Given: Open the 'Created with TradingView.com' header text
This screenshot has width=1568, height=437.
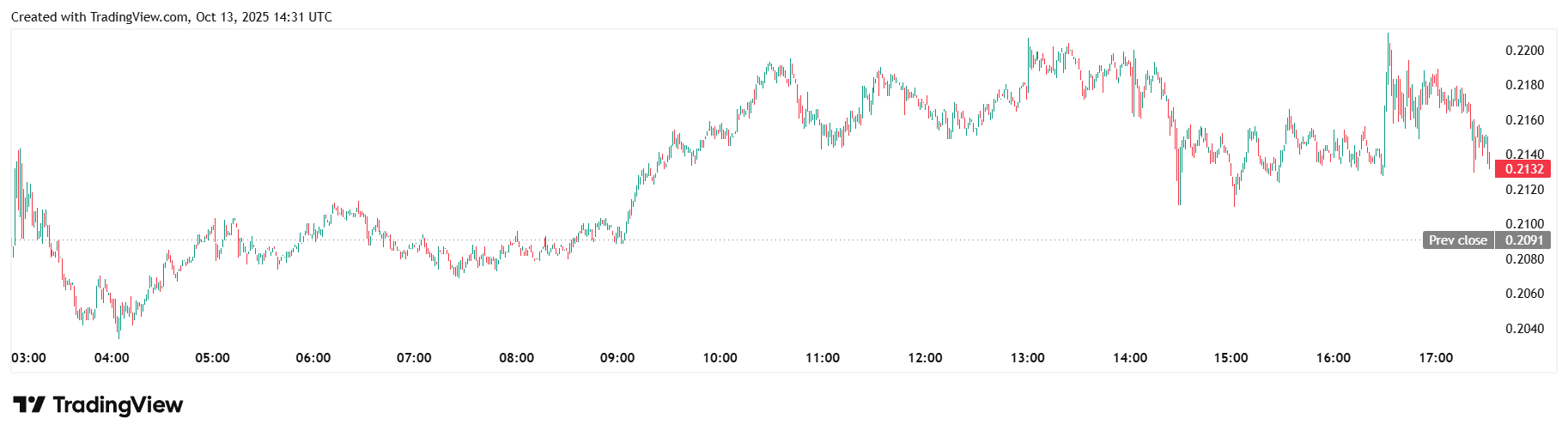Looking at the screenshot, I should (x=171, y=17).
